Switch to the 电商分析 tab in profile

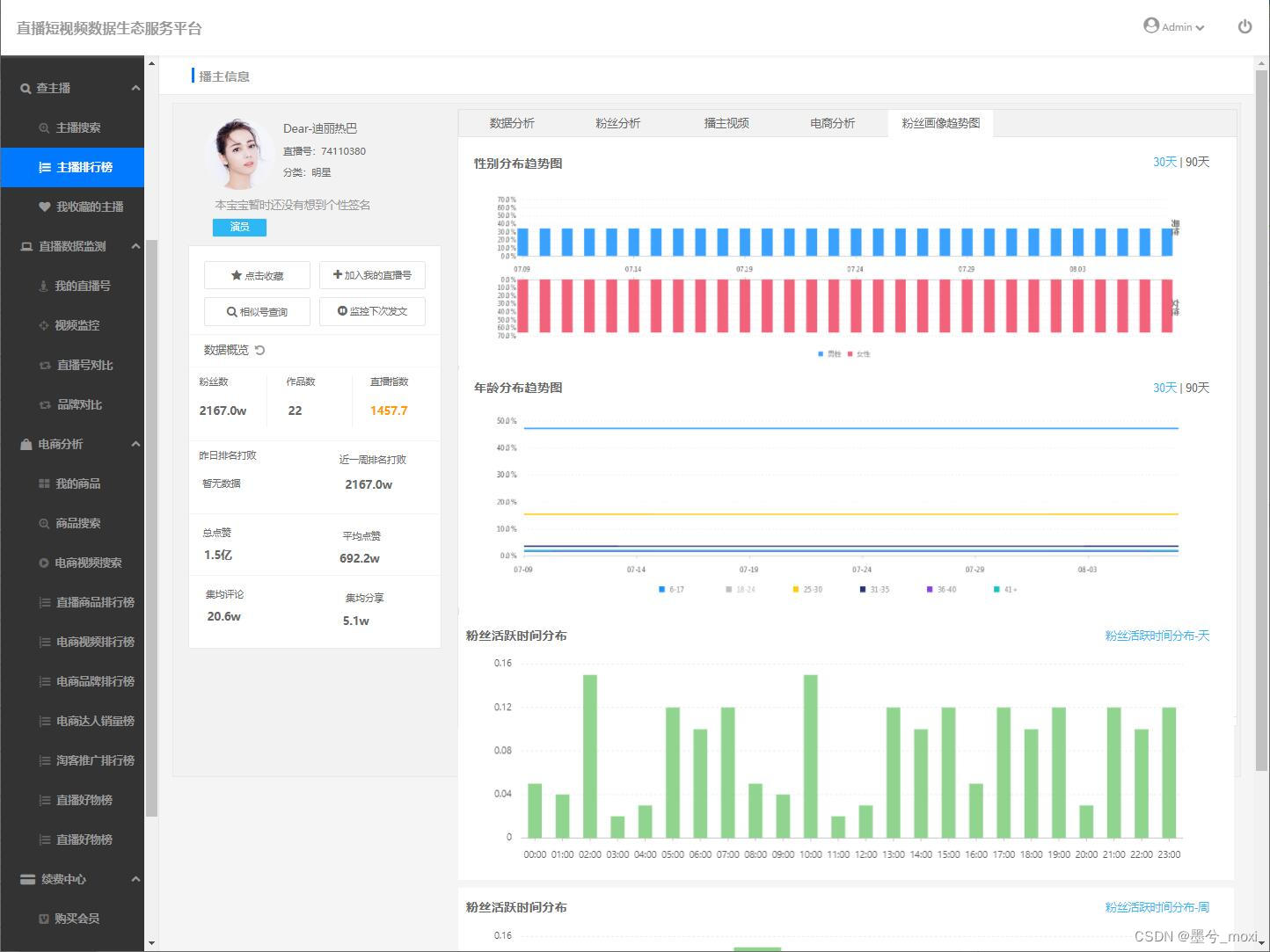[832, 123]
